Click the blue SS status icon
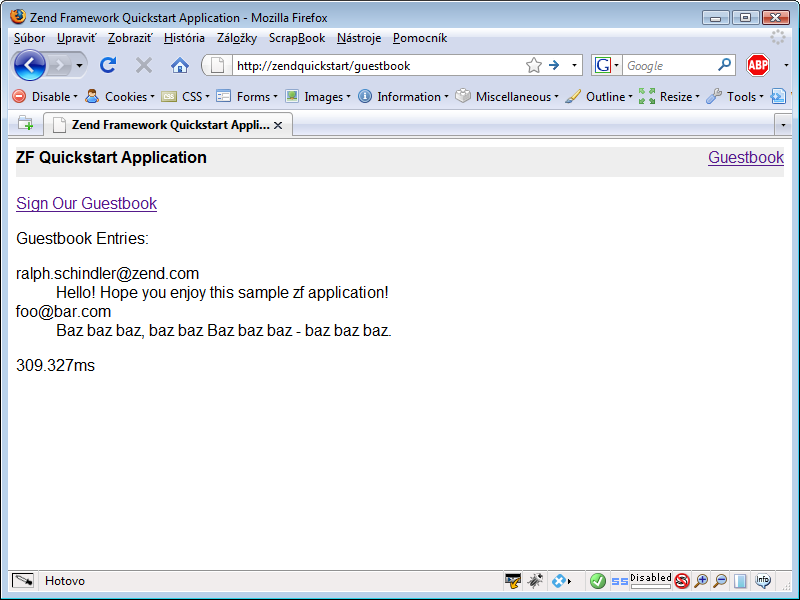 point(619,581)
